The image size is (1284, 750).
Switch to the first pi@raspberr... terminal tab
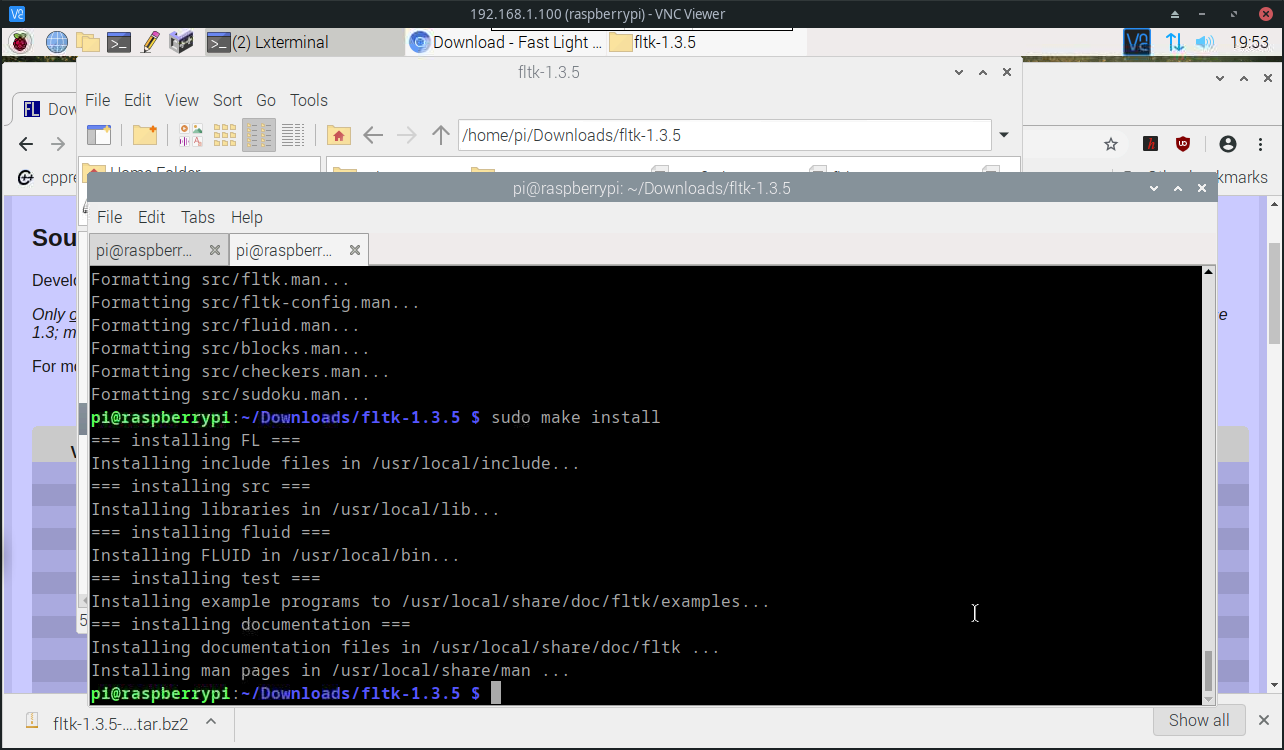tap(144, 250)
